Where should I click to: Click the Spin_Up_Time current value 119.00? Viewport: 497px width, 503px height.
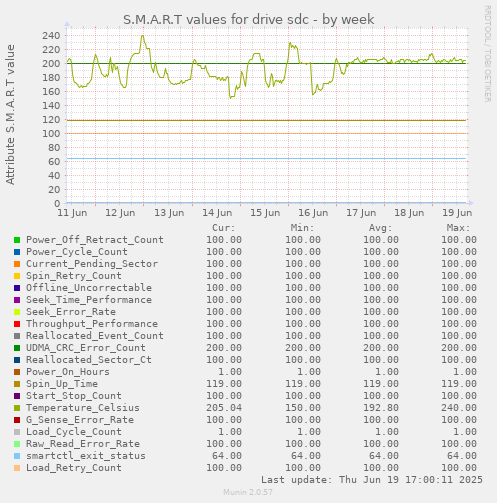pos(224,384)
